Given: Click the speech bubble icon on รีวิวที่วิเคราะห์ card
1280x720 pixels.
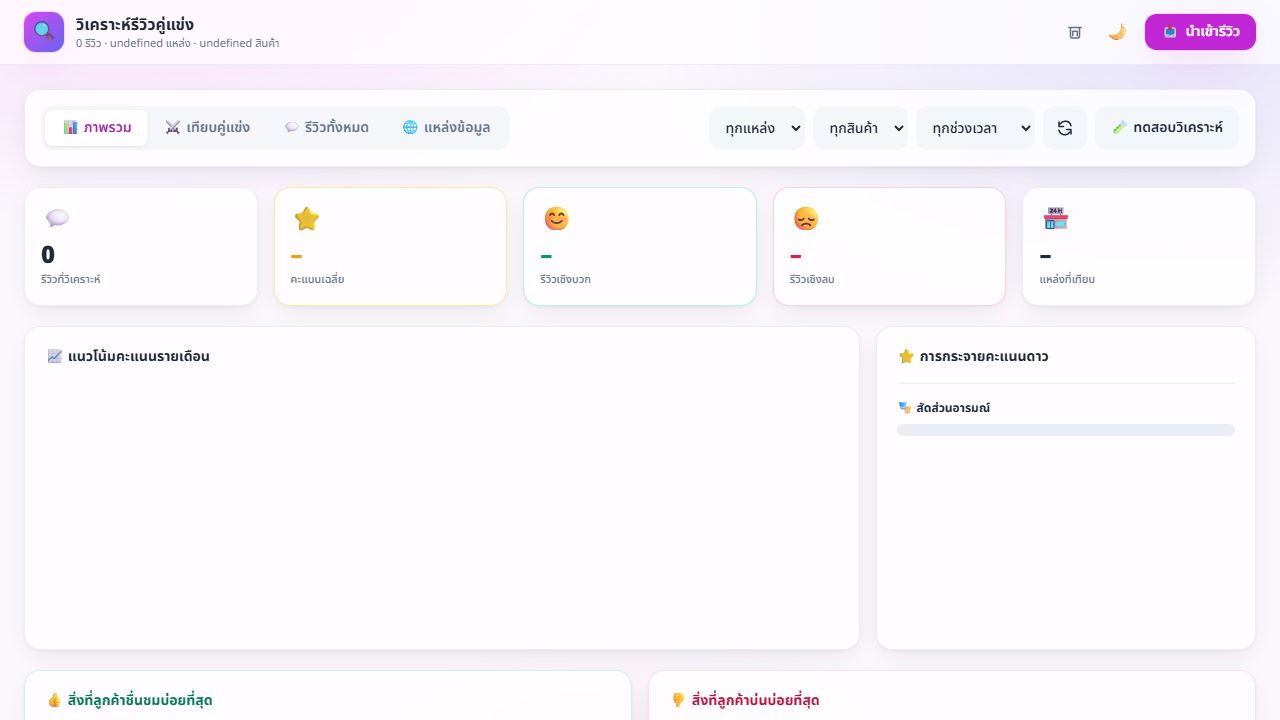Looking at the screenshot, I should coord(57,219).
